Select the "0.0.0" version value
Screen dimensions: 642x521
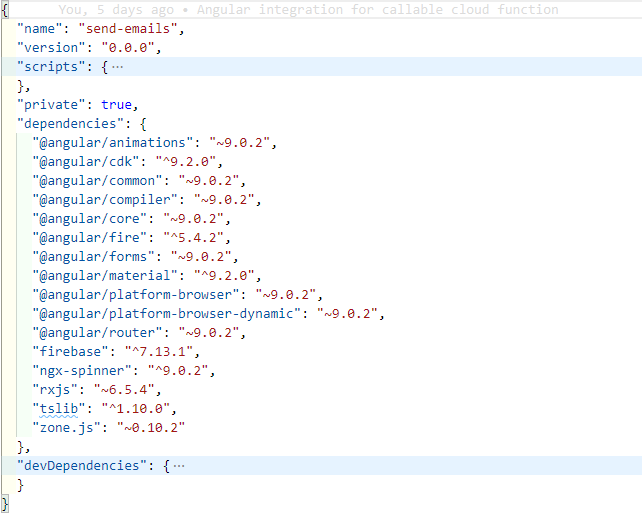(128, 48)
